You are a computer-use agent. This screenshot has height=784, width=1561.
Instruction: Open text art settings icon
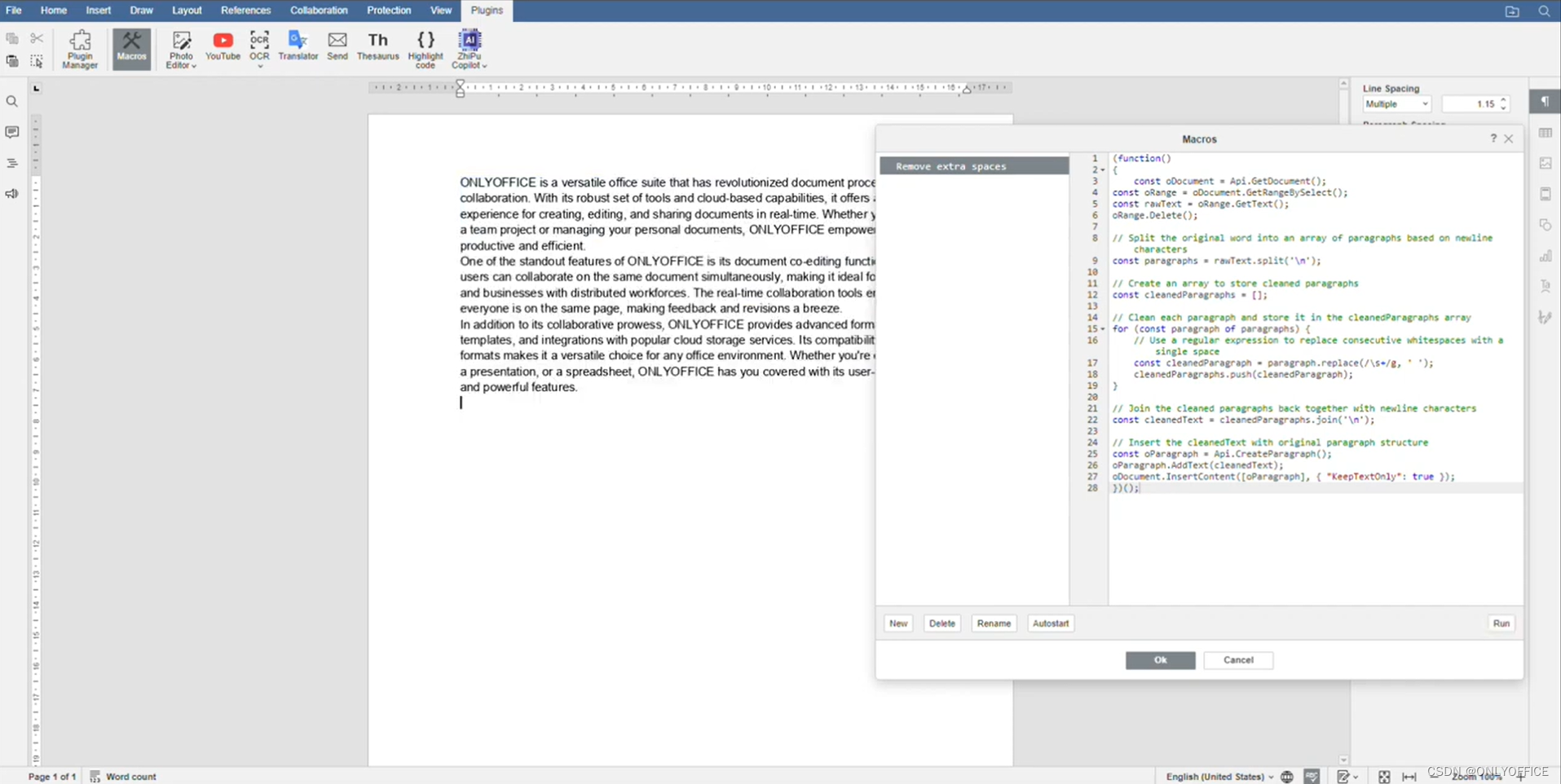click(1546, 286)
